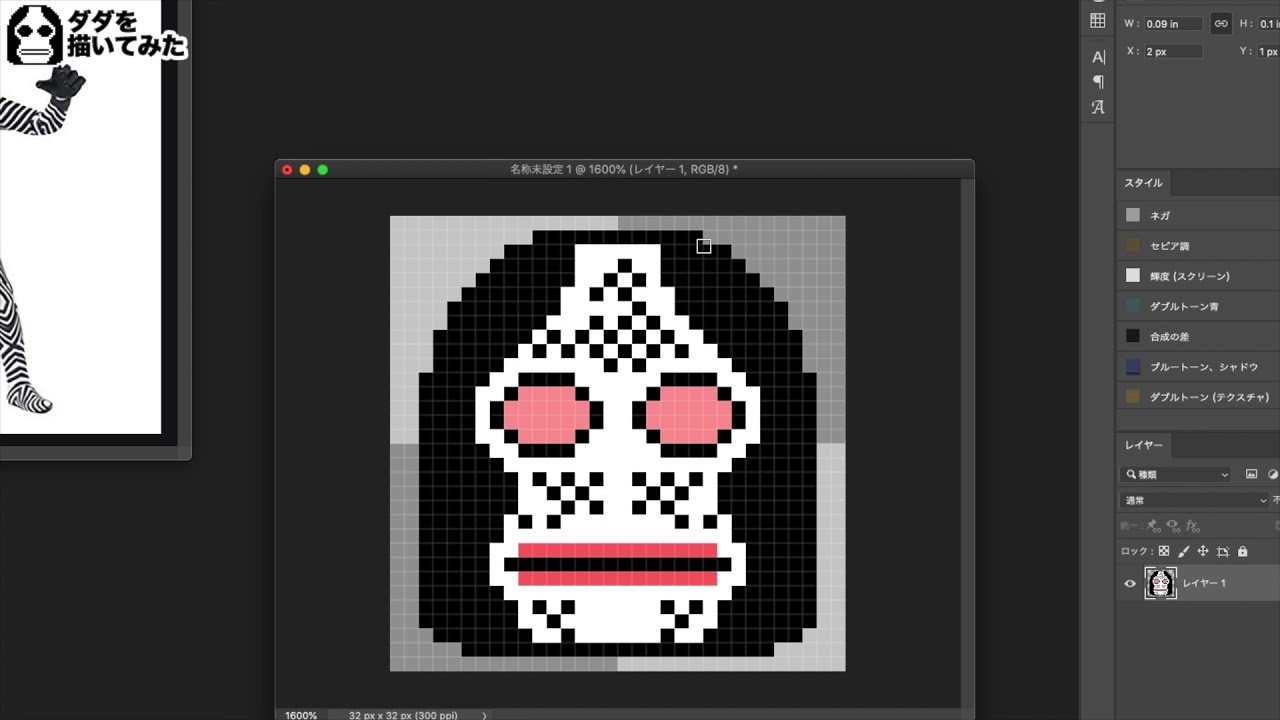Click the X position input field
1280x720 pixels.
pos(1173,51)
